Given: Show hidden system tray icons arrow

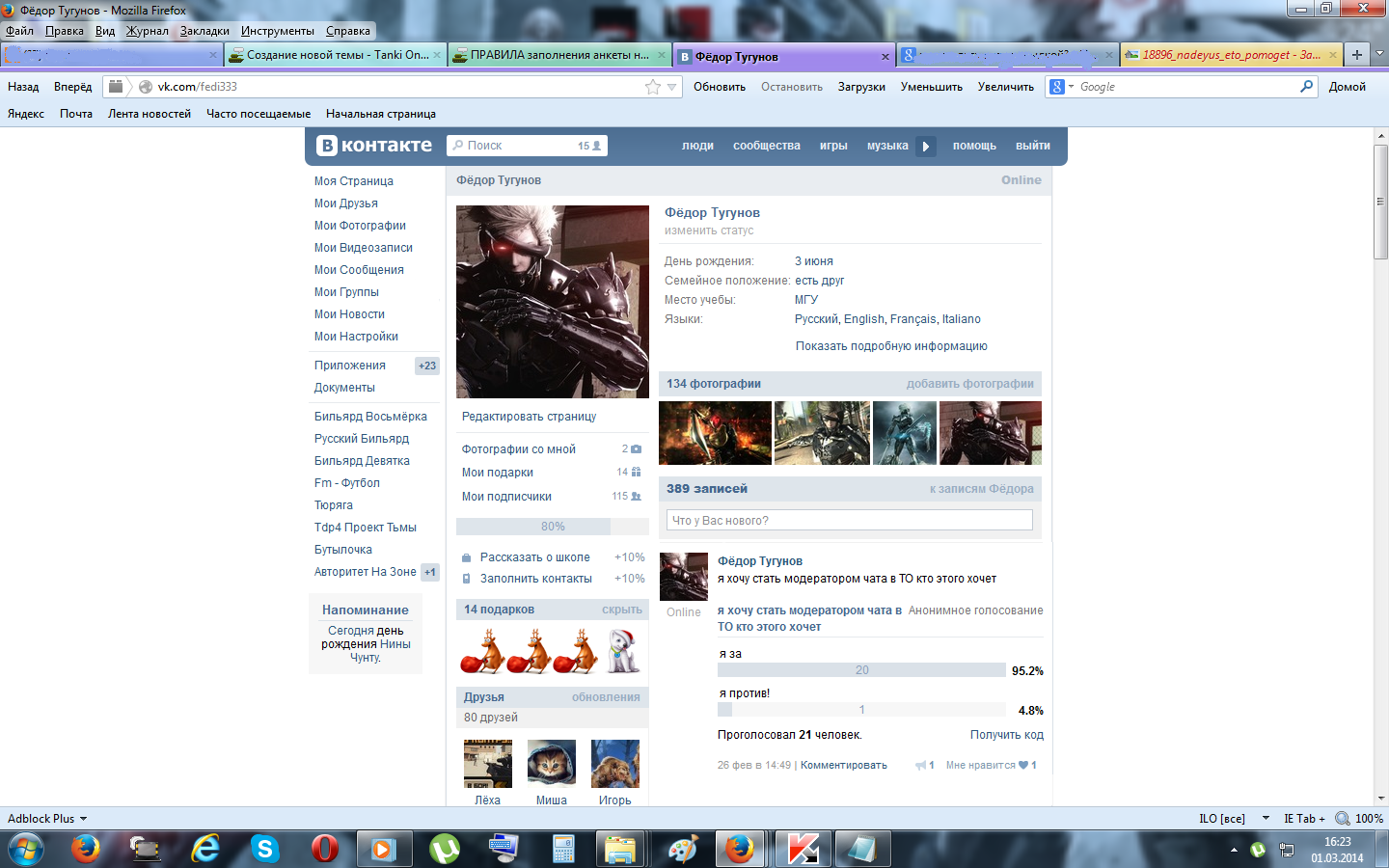Looking at the screenshot, I should click(1234, 850).
